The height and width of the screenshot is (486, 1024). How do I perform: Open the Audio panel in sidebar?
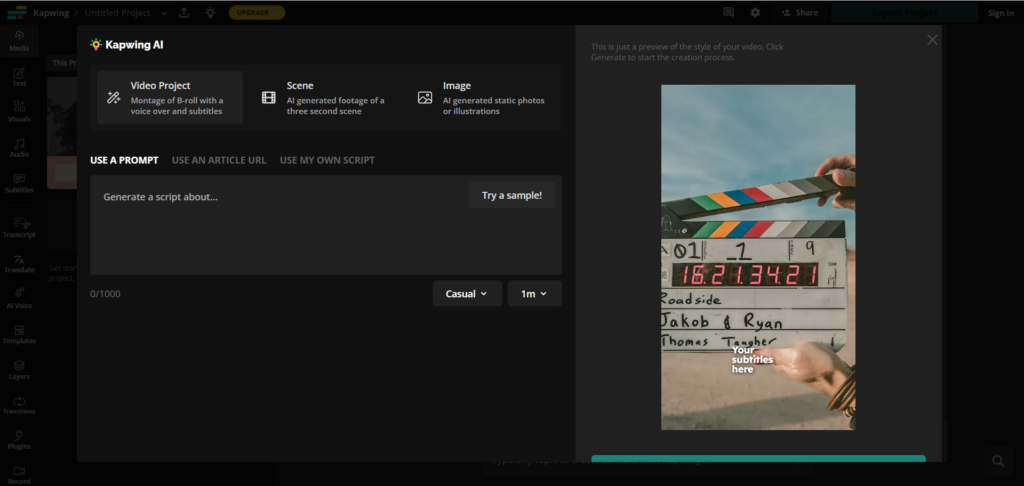19,148
